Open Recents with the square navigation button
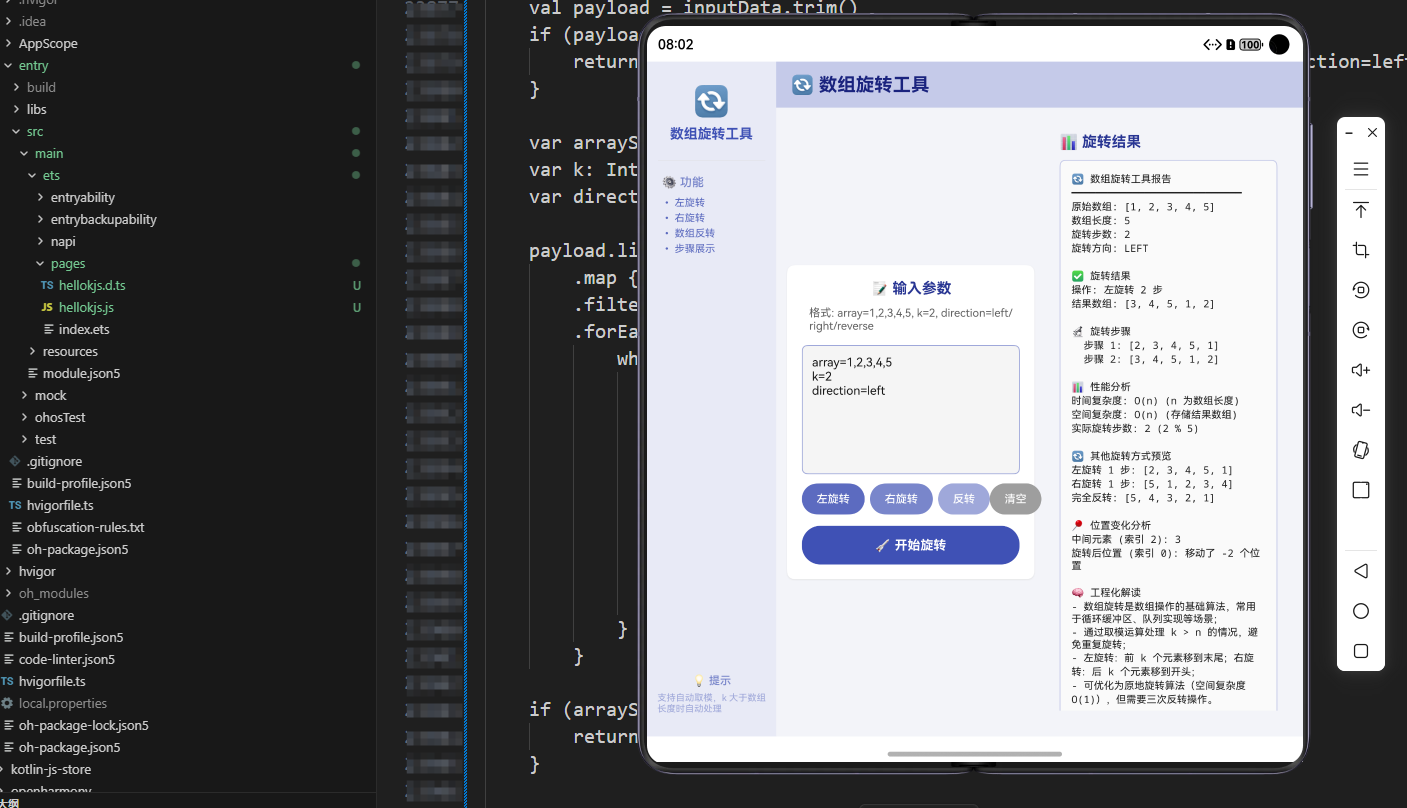This screenshot has width=1407, height=808. point(1360,650)
